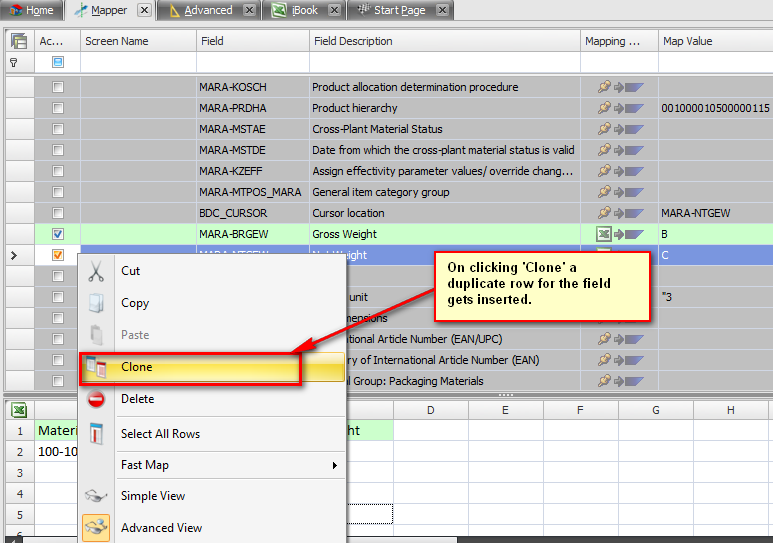
Task: Select Clone from the context menu
Action: pos(137,367)
